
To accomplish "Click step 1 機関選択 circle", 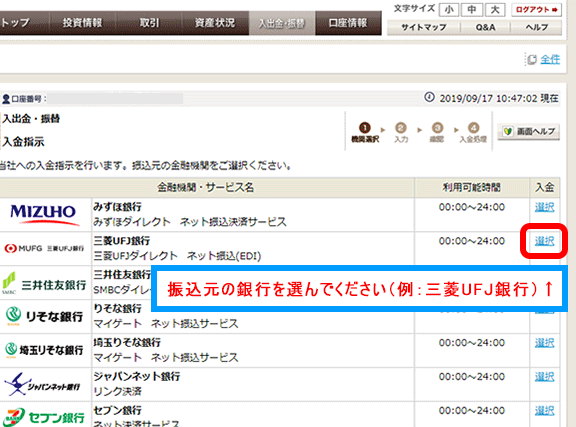I will click(364, 128).
